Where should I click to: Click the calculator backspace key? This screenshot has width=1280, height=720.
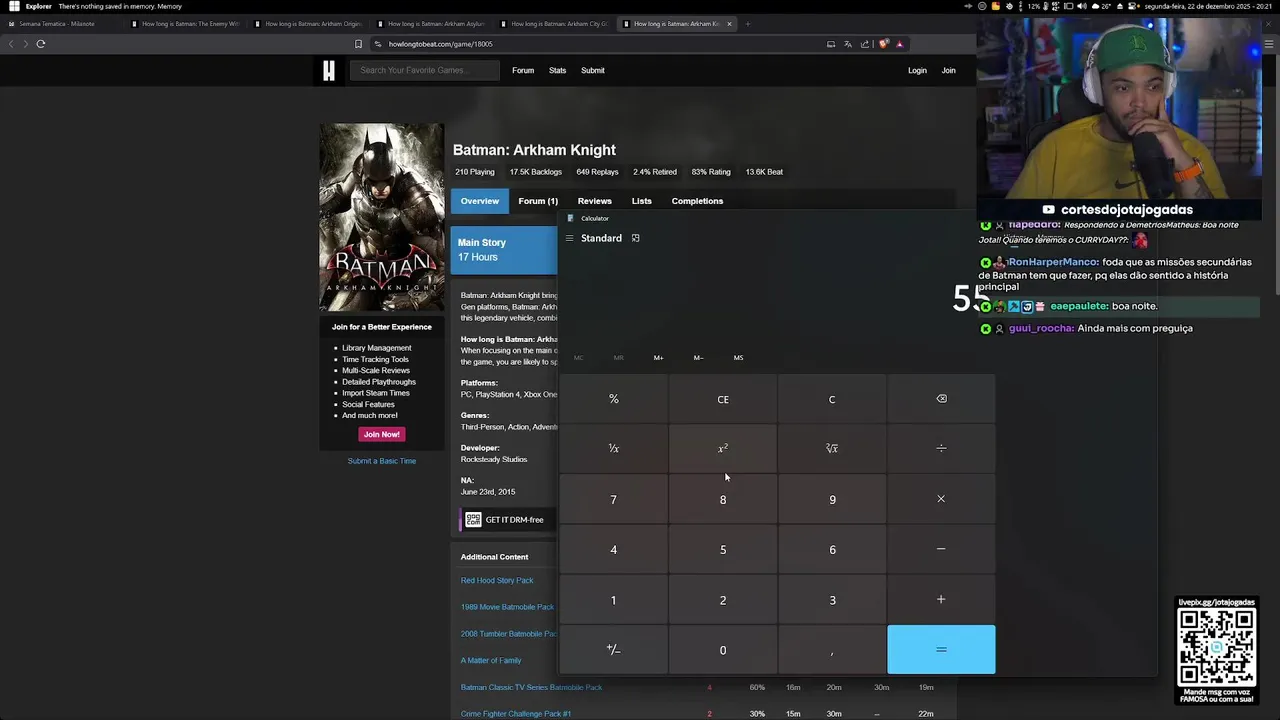click(x=941, y=399)
